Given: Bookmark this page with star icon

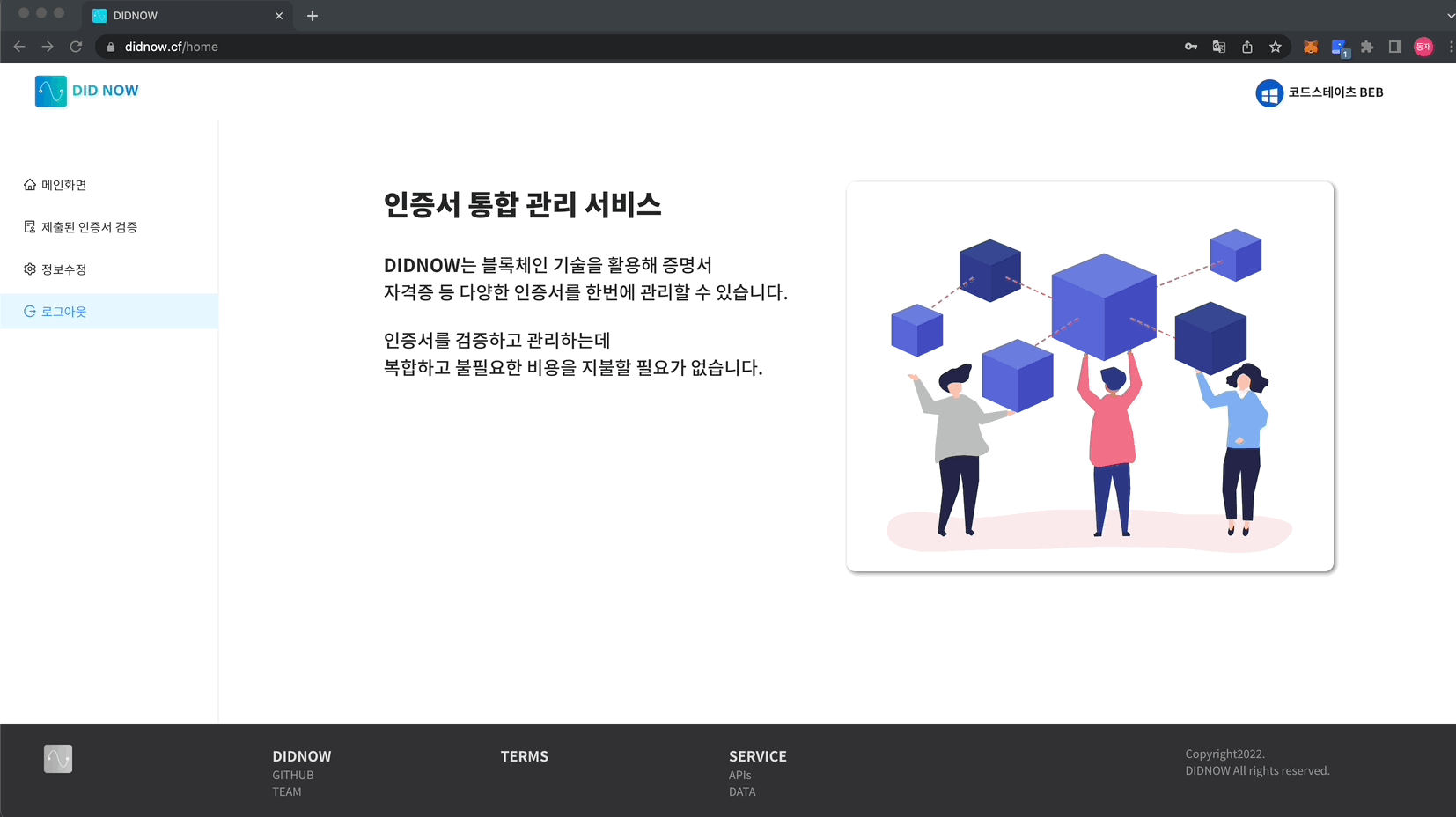Looking at the screenshot, I should pos(1276,47).
